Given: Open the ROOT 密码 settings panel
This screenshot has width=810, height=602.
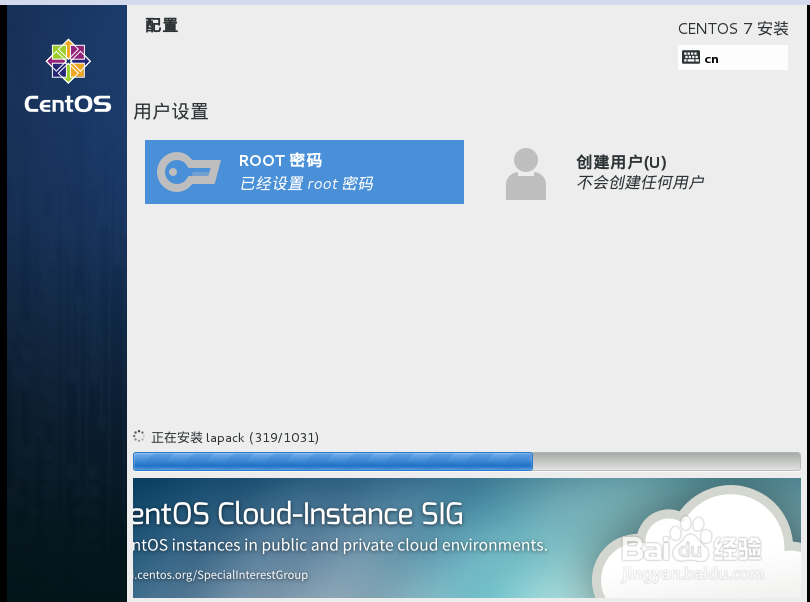Looking at the screenshot, I should point(305,171).
